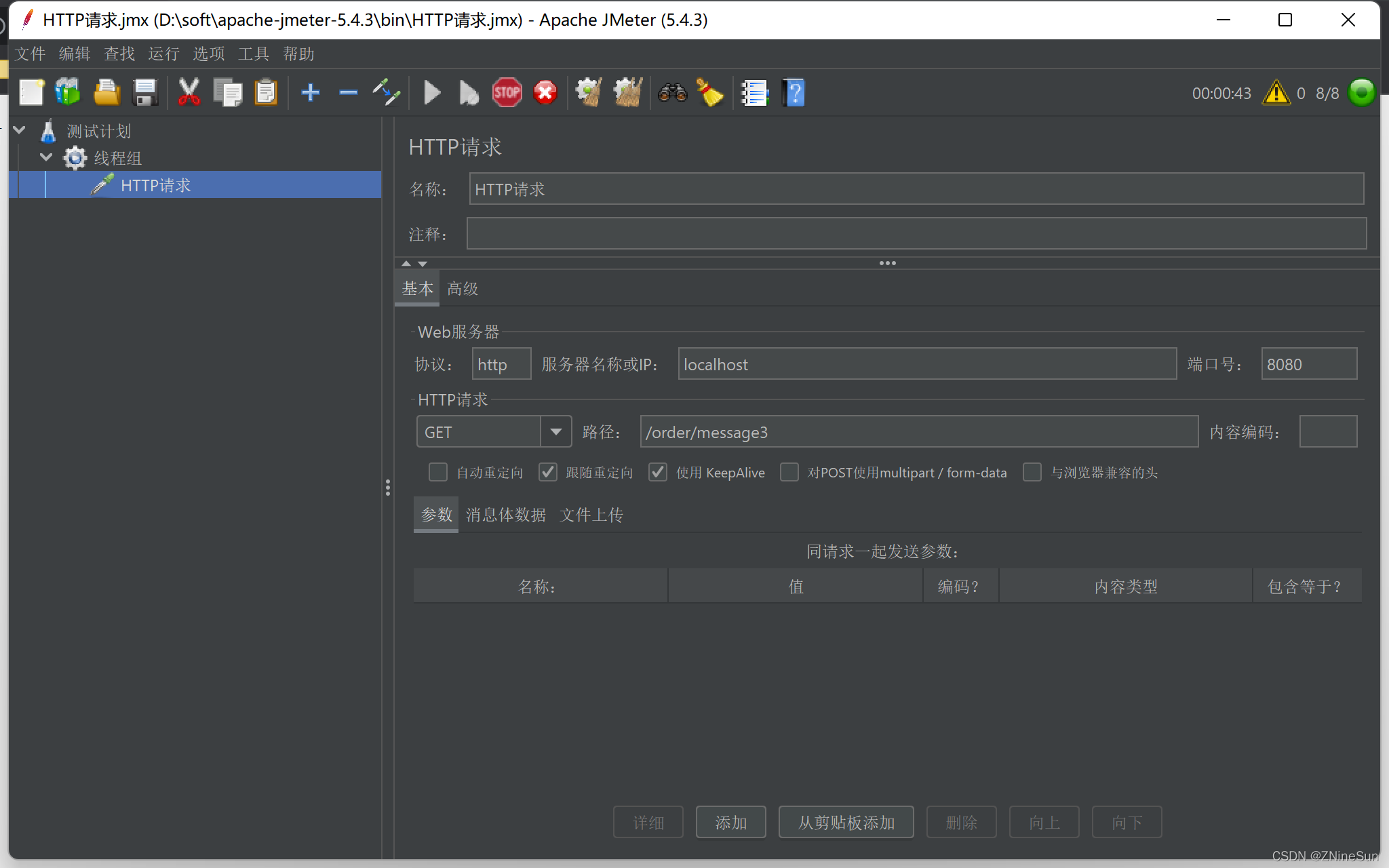This screenshot has width=1389, height=868.
Task: Switch to the 文件上传 tab
Action: [x=591, y=515]
